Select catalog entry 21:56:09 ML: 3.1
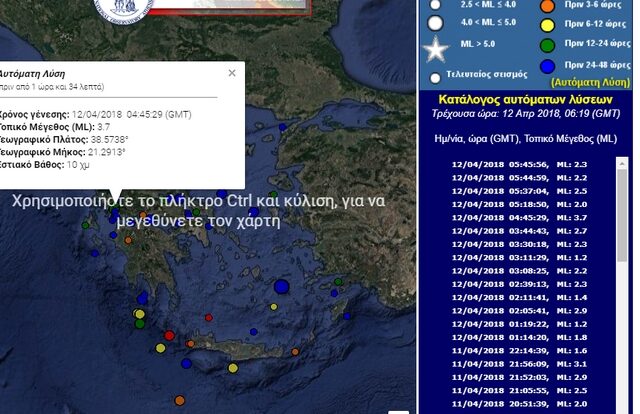 point(519,364)
